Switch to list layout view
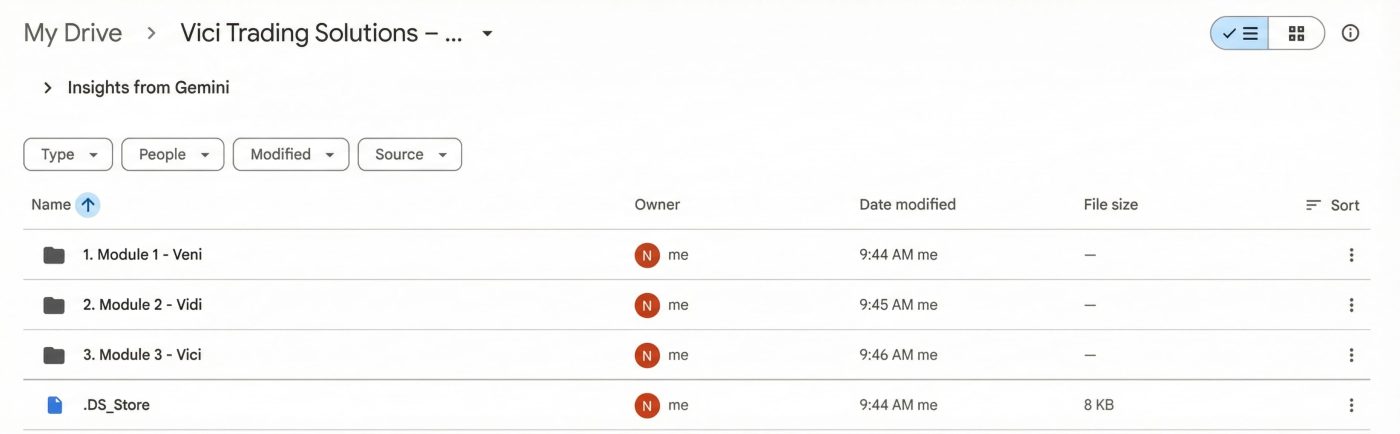 (x=1240, y=33)
